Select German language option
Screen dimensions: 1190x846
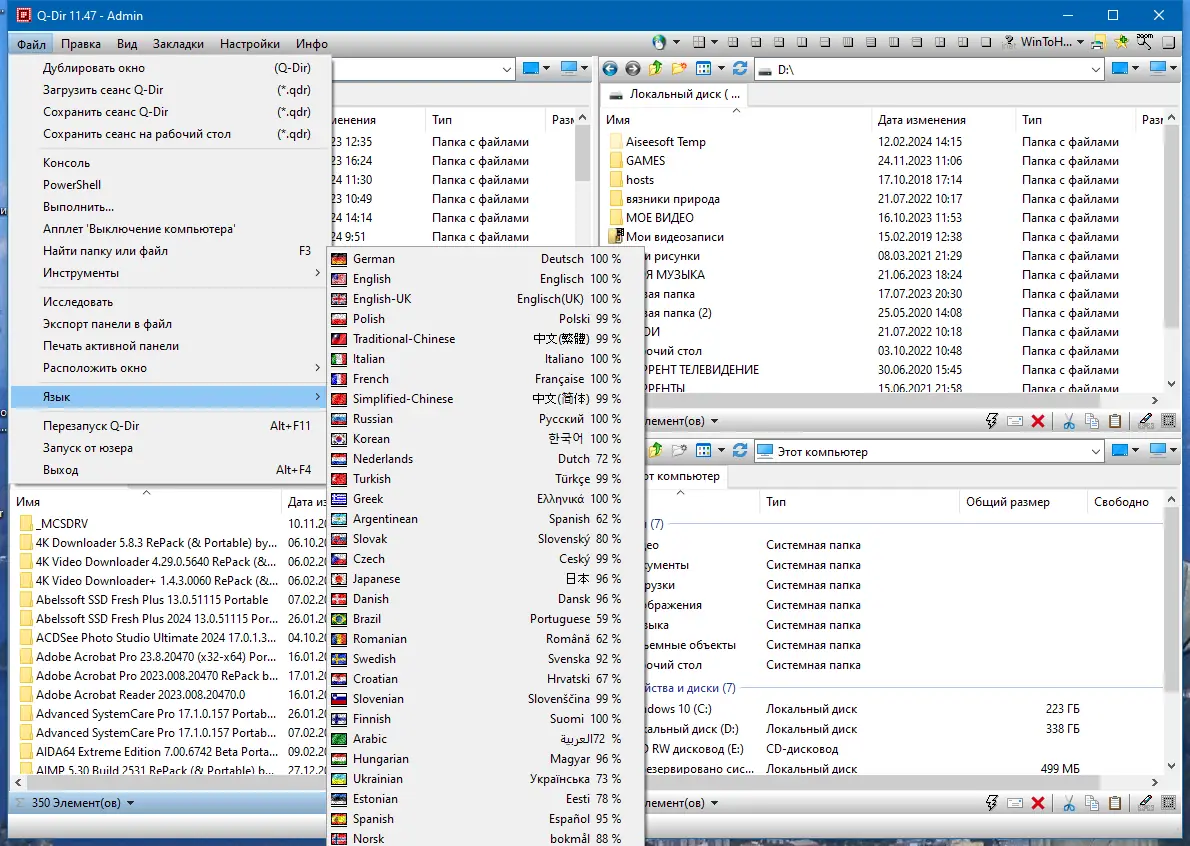[x=486, y=259]
